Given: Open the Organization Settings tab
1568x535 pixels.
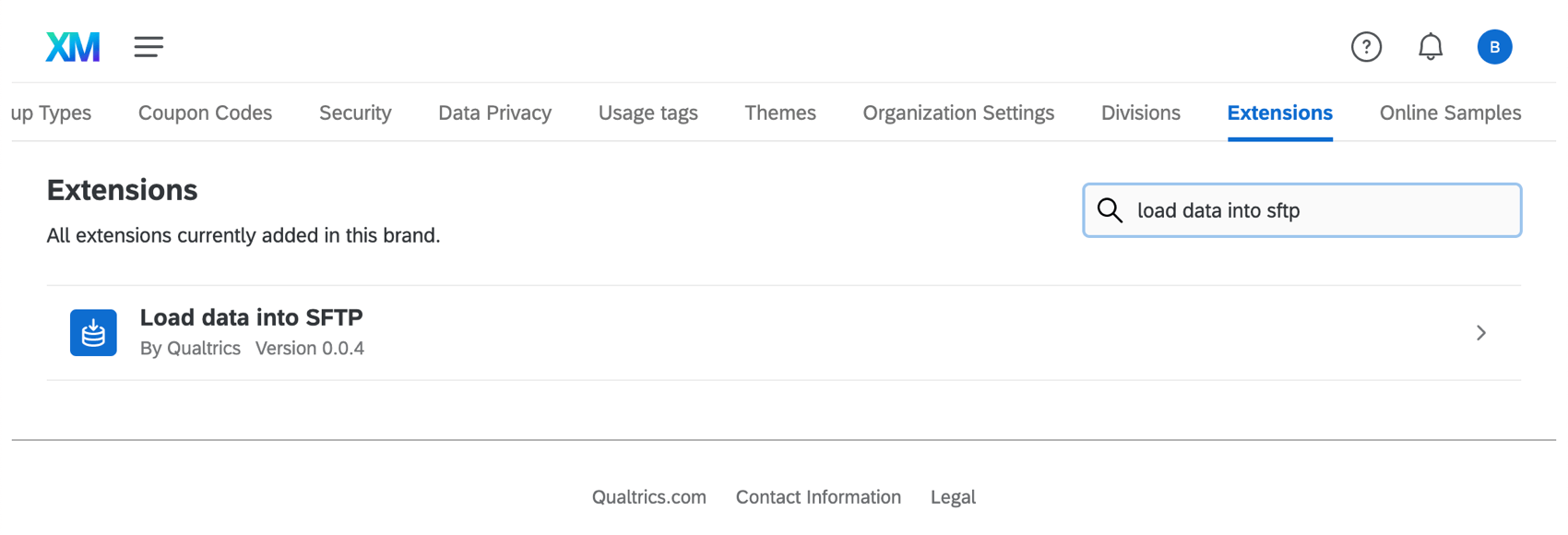Looking at the screenshot, I should 958,113.
